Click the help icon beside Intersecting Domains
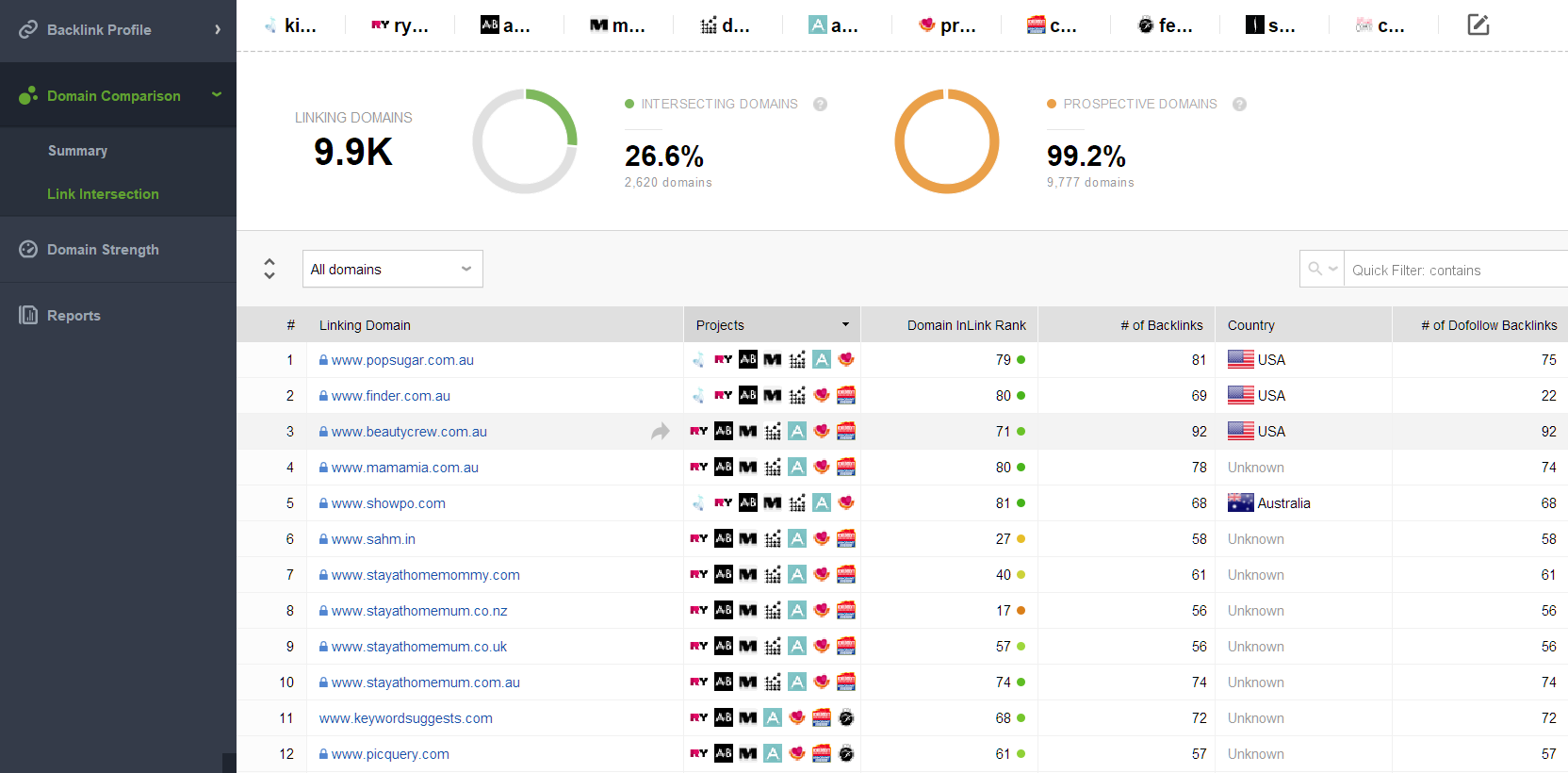This screenshot has height=773, width=1568. point(820,104)
